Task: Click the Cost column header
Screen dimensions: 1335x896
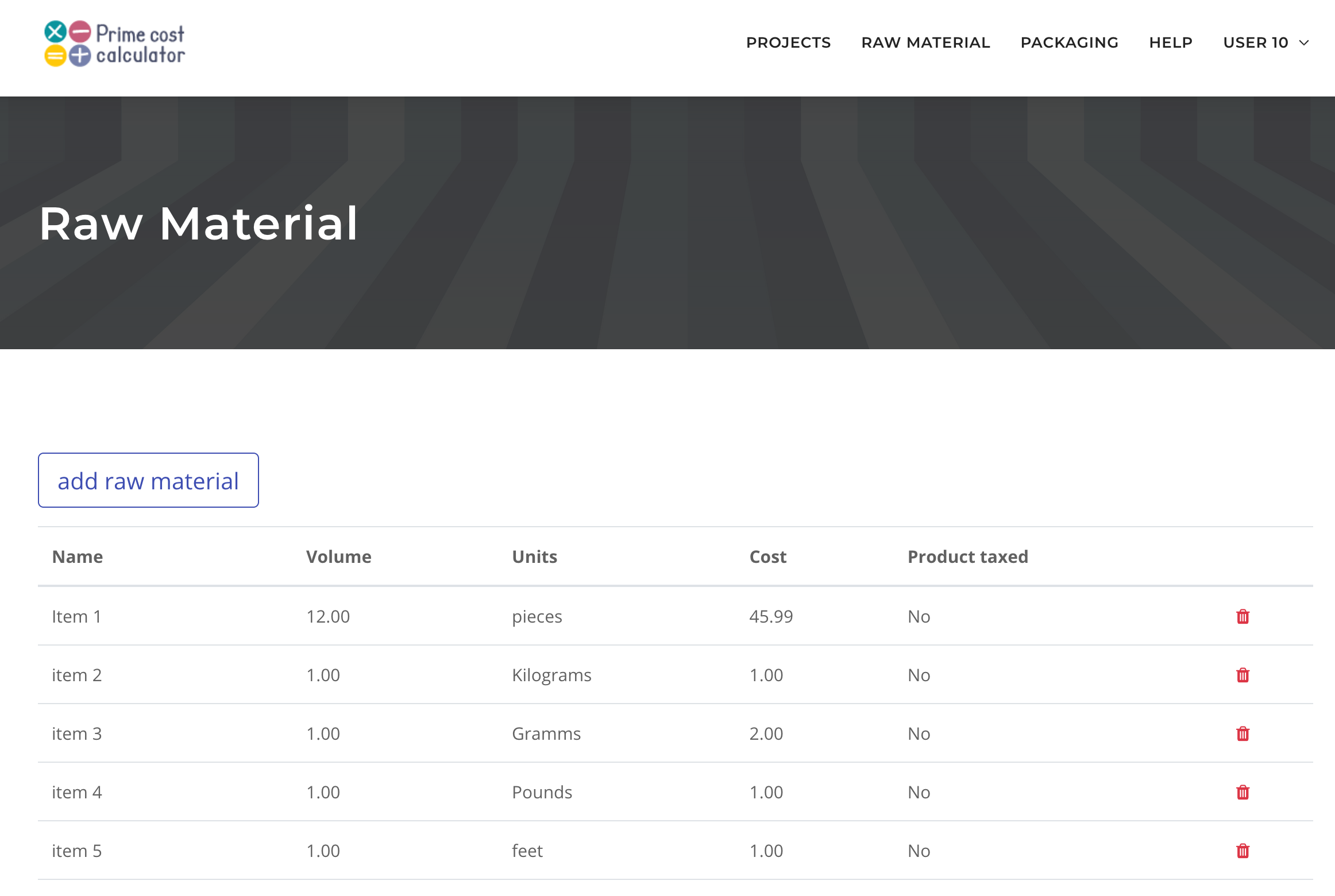Action: (767, 557)
